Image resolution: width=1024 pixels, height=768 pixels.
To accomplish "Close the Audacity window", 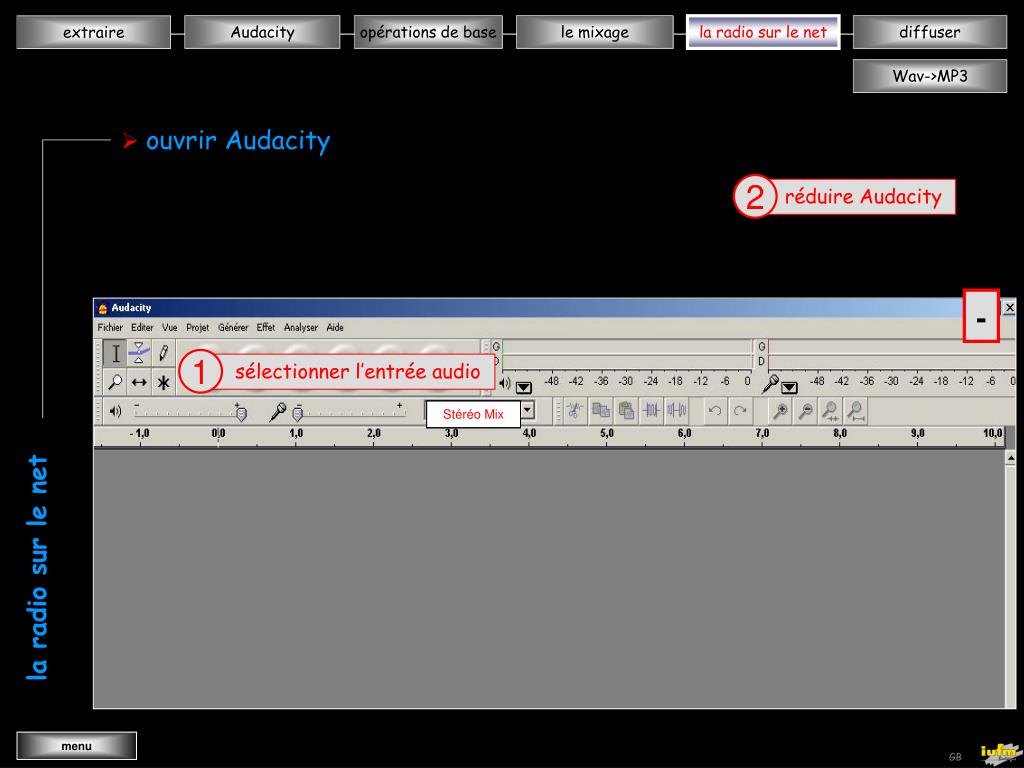I will (x=1009, y=308).
